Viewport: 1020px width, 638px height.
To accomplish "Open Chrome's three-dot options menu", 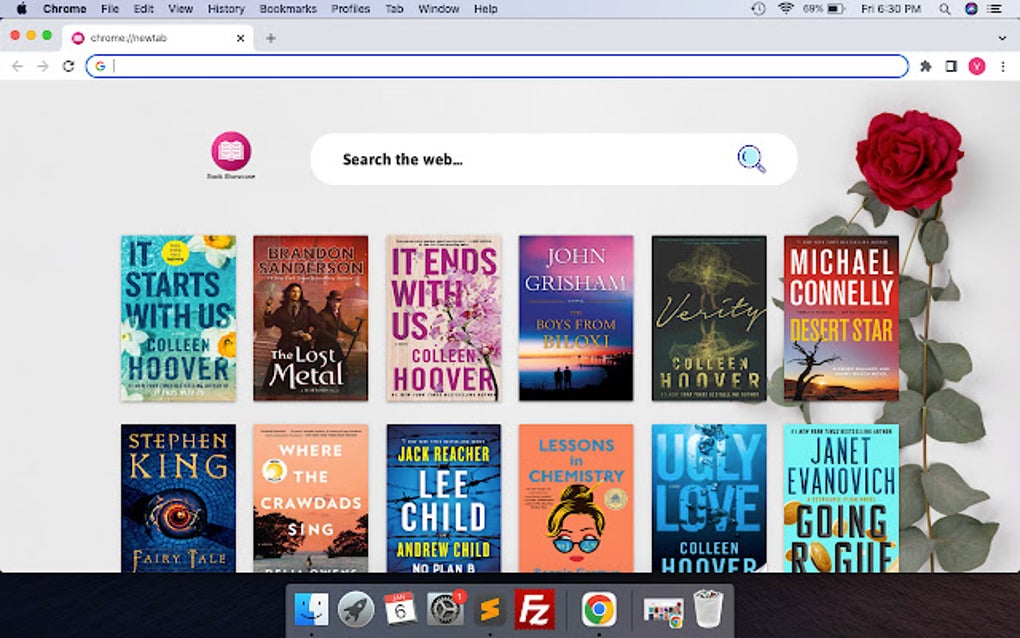I will [x=1003, y=66].
